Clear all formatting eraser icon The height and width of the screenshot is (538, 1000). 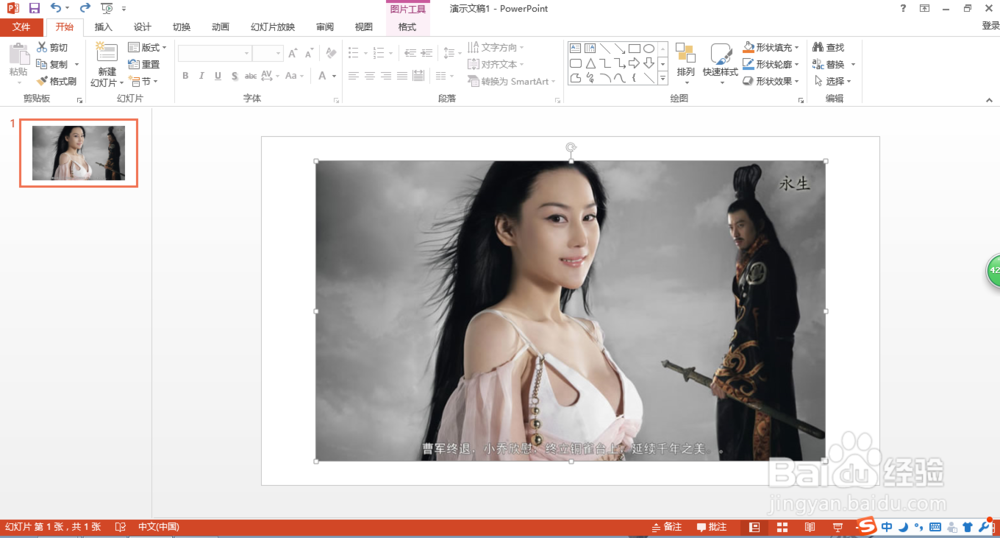331,54
